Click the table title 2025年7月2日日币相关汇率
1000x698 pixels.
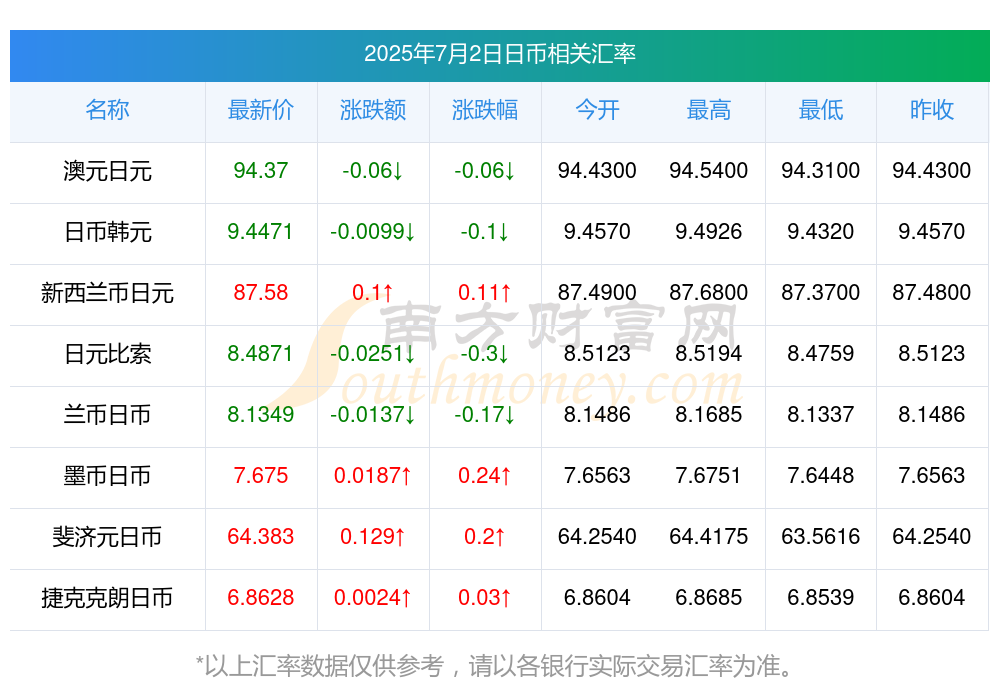(499, 54)
